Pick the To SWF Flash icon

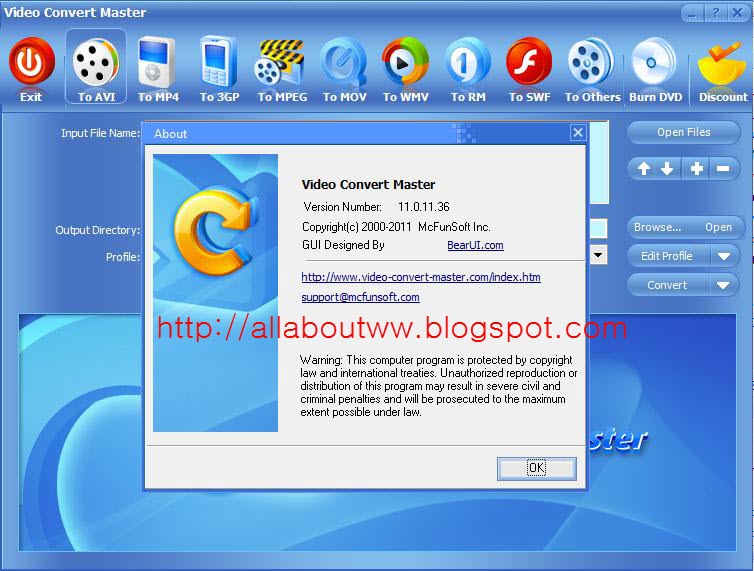pos(529,62)
